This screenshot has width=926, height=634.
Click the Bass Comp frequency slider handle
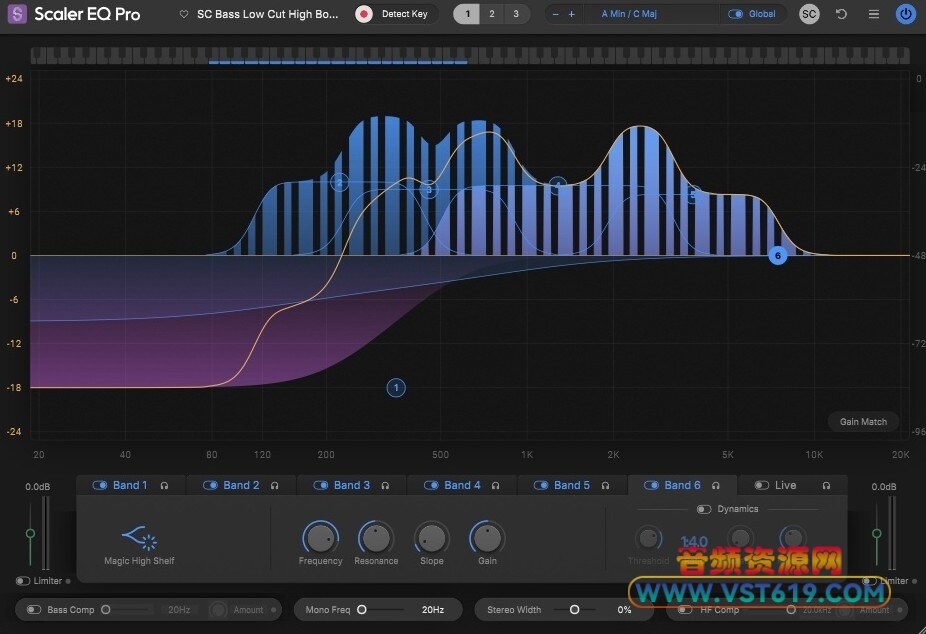(x=106, y=610)
